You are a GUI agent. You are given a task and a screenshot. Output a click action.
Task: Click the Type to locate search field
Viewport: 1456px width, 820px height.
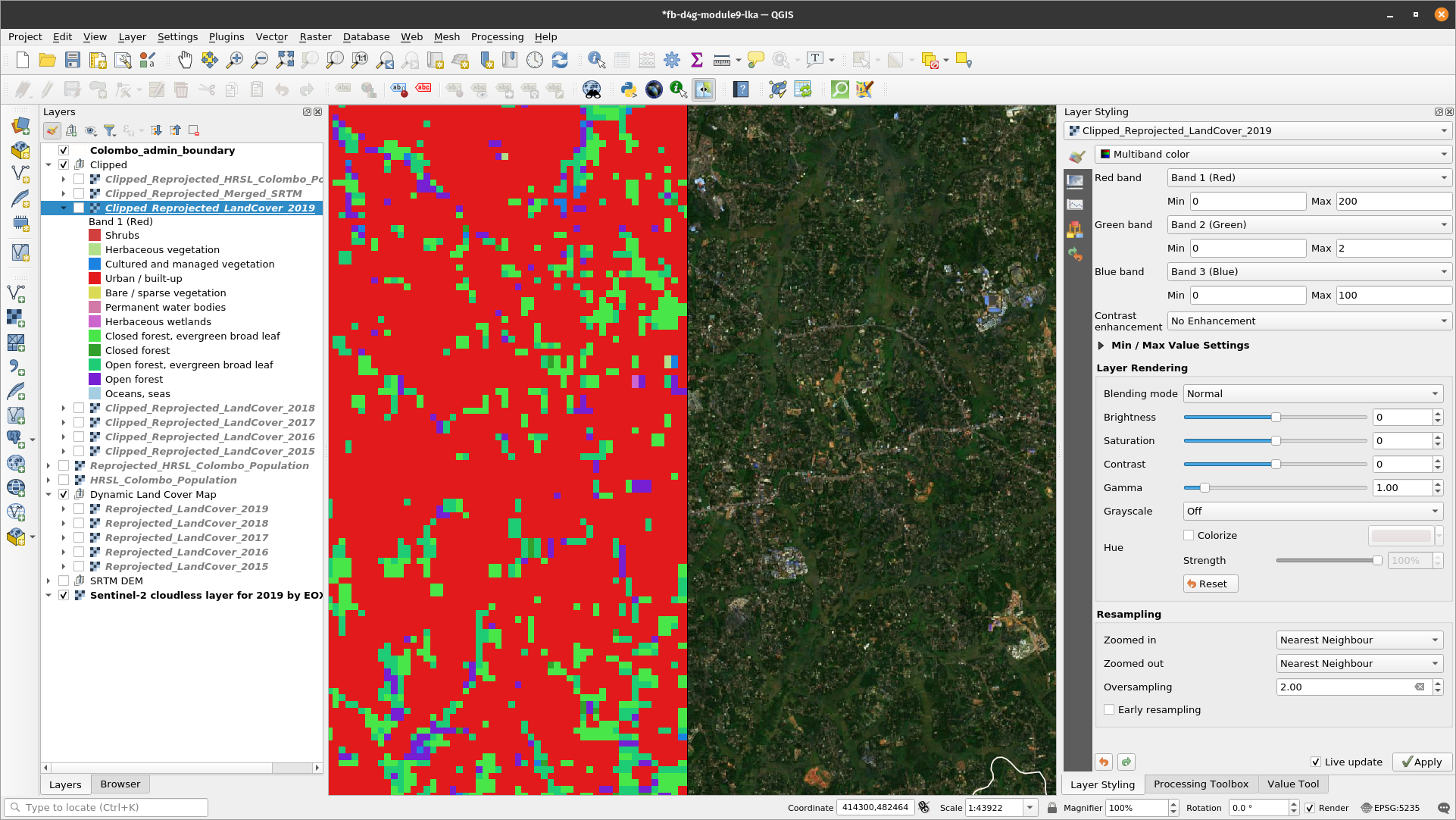(106, 808)
